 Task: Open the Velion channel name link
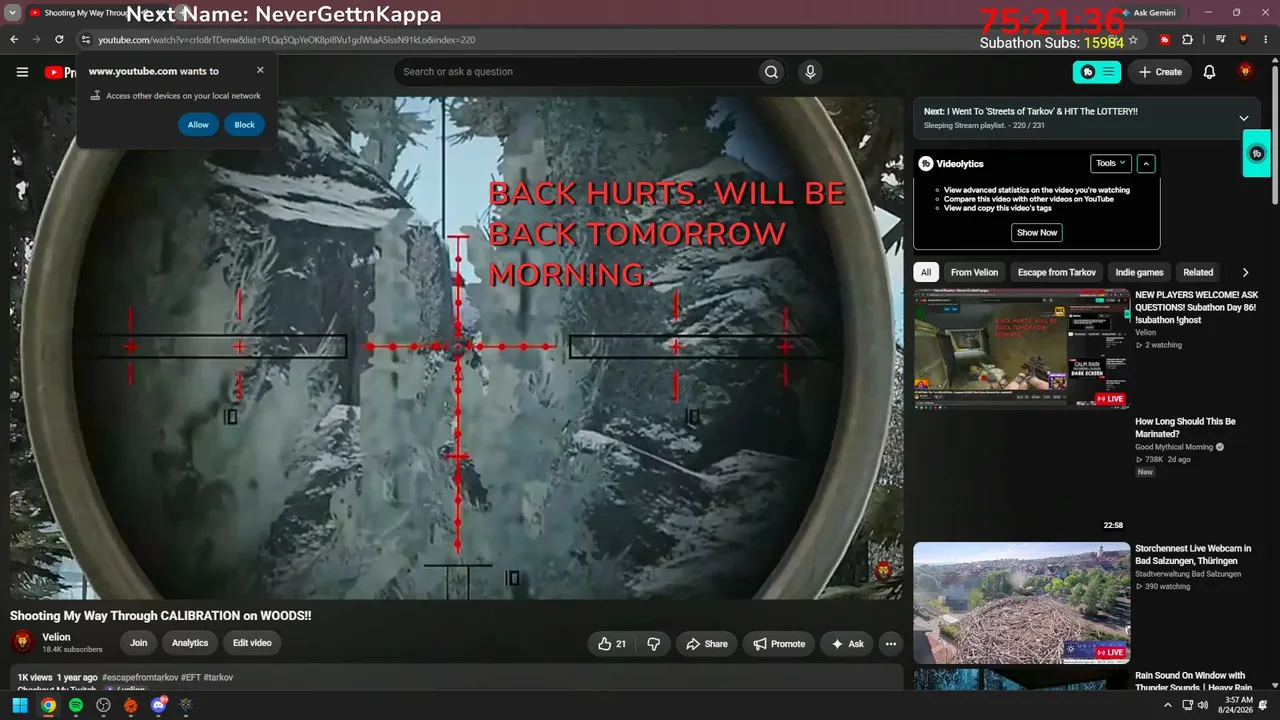57,637
